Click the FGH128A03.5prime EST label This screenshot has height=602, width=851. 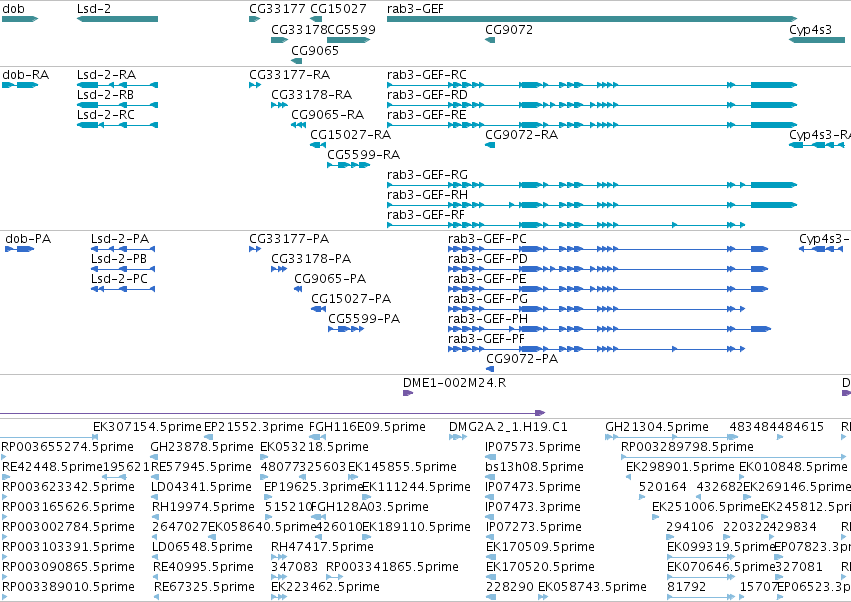click(x=370, y=506)
